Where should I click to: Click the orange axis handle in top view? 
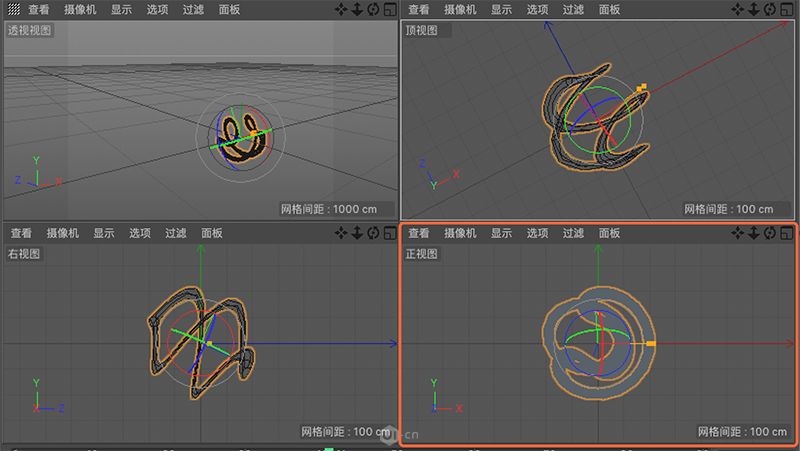[x=641, y=88]
